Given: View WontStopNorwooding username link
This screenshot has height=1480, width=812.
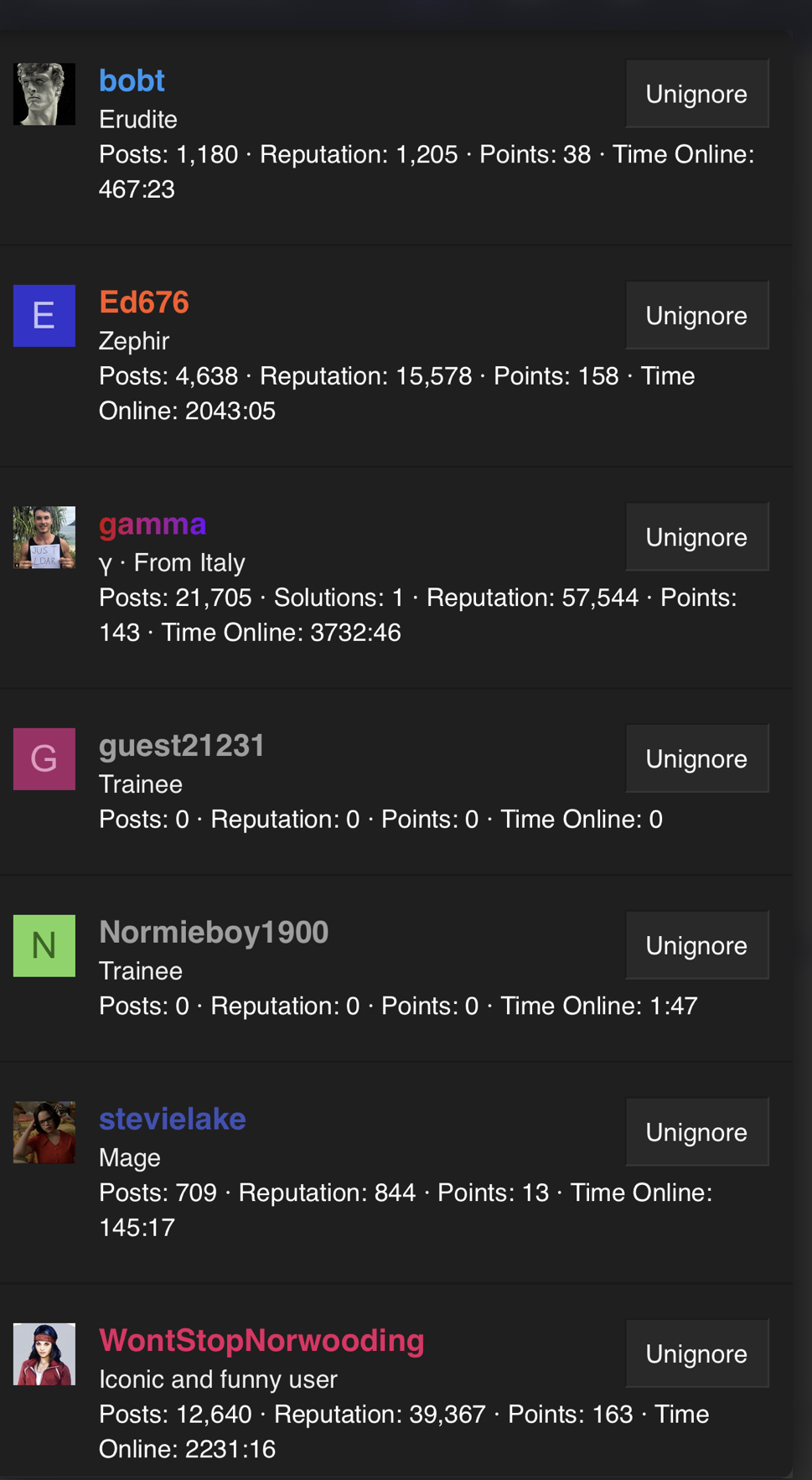Looking at the screenshot, I should coord(261,1341).
